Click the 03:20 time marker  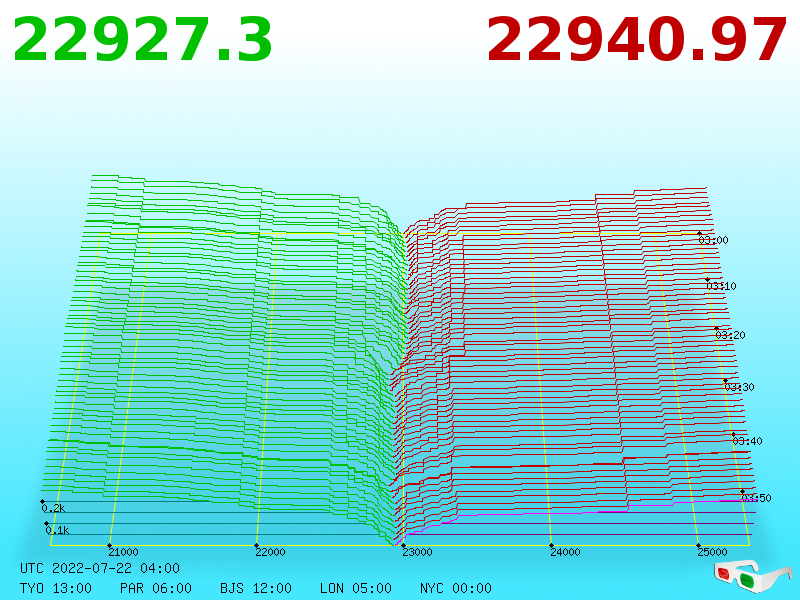[x=730, y=335]
